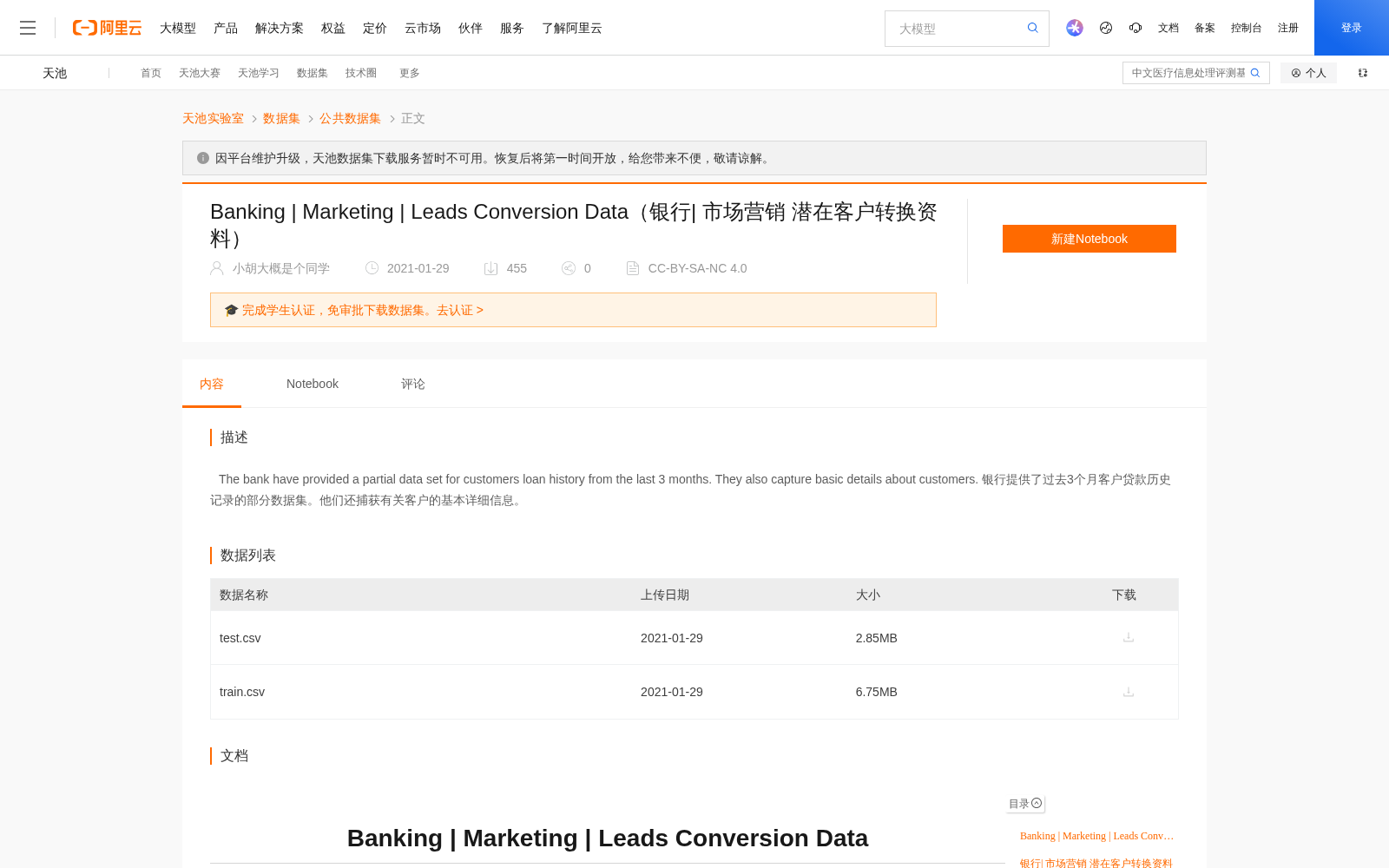Image resolution: width=1389 pixels, height=868 pixels.
Task: Go to 公共数据集 breadcrumb
Action: [x=350, y=118]
